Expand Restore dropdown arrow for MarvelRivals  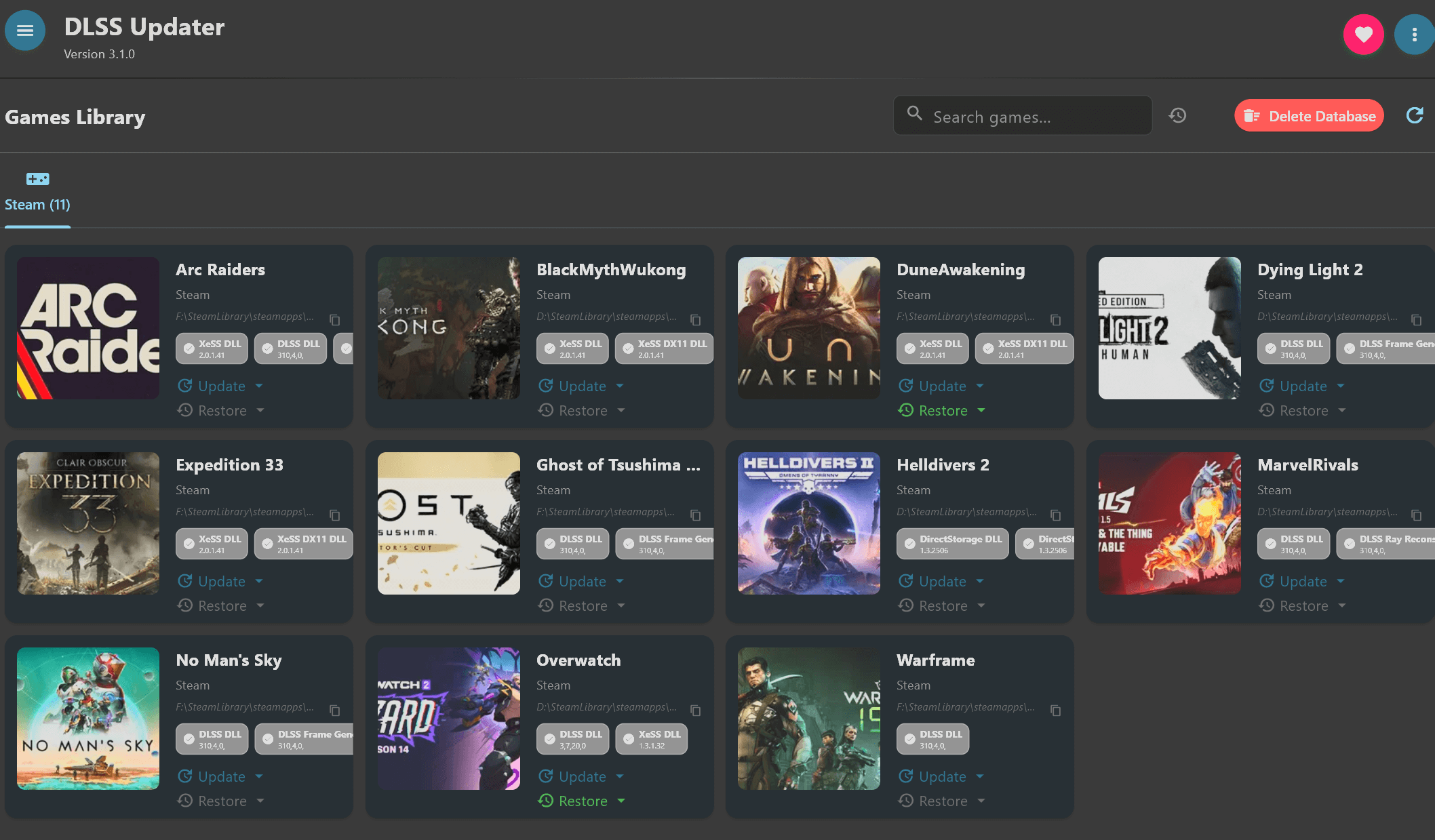(x=1342, y=605)
